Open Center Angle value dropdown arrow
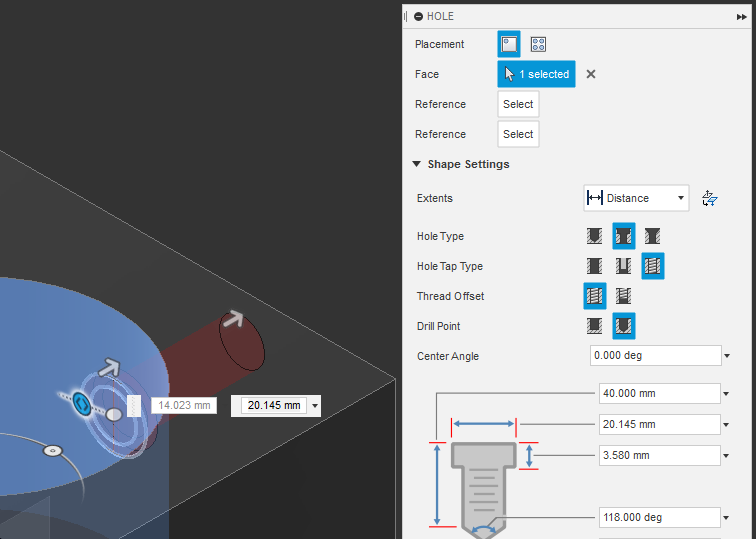 pos(727,356)
